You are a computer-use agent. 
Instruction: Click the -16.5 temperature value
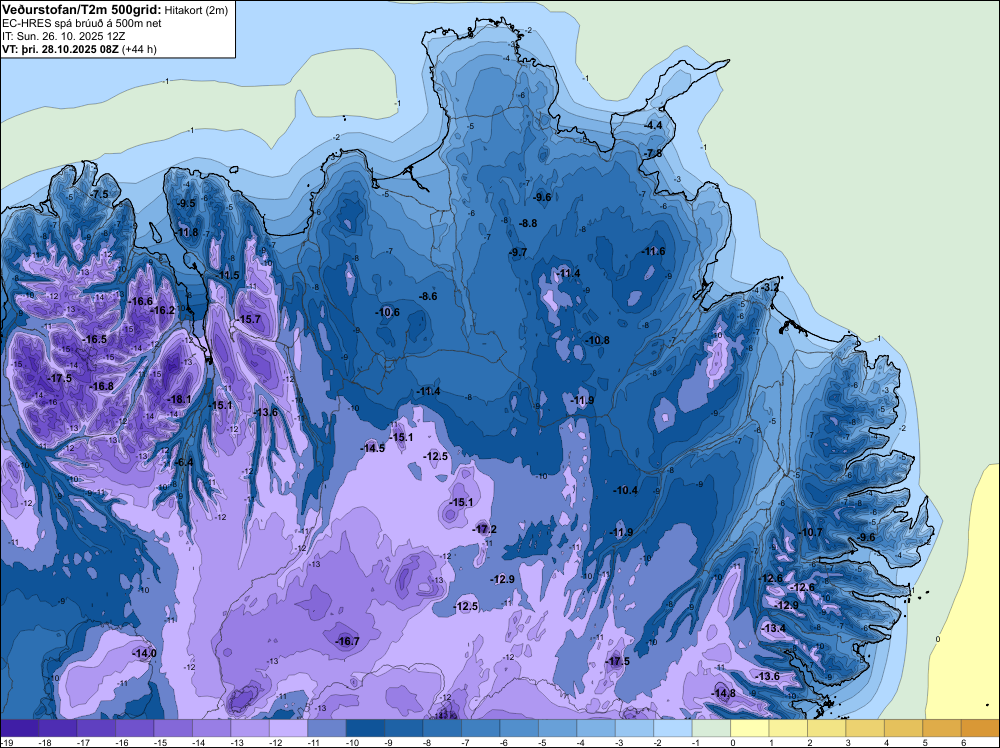tap(95, 340)
